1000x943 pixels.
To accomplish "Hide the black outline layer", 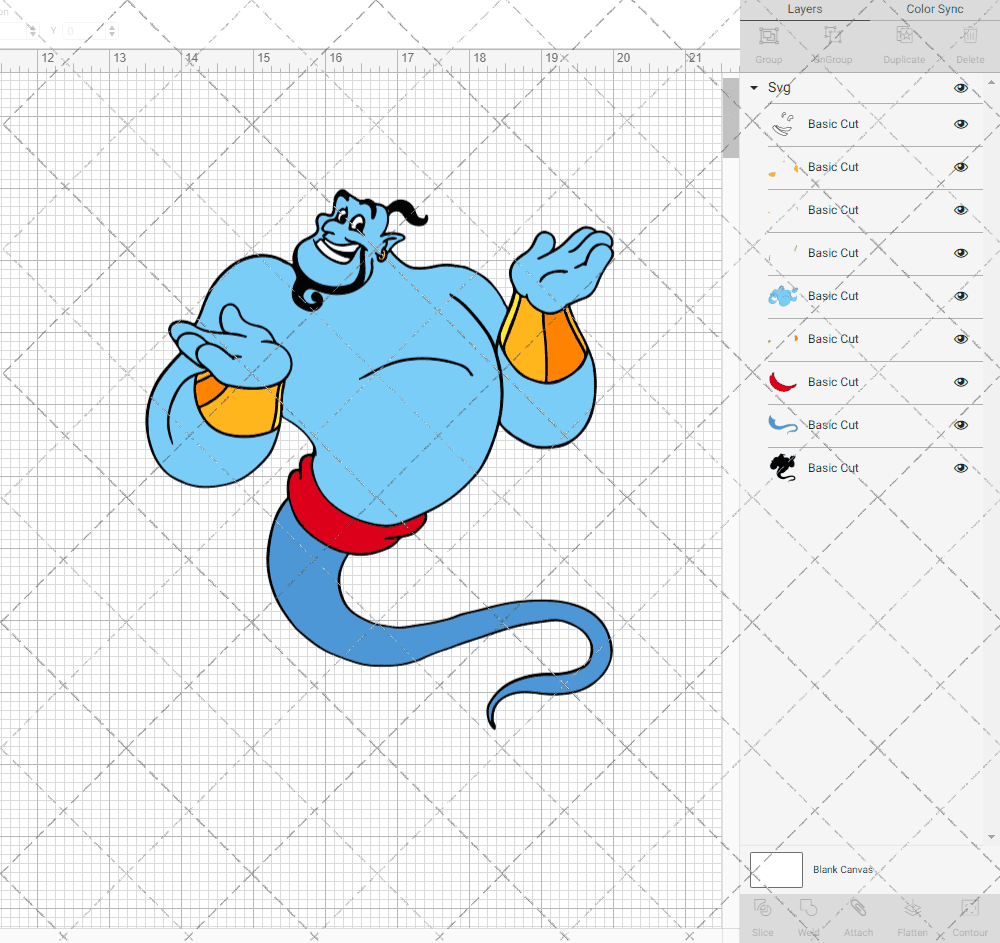I will (x=961, y=468).
